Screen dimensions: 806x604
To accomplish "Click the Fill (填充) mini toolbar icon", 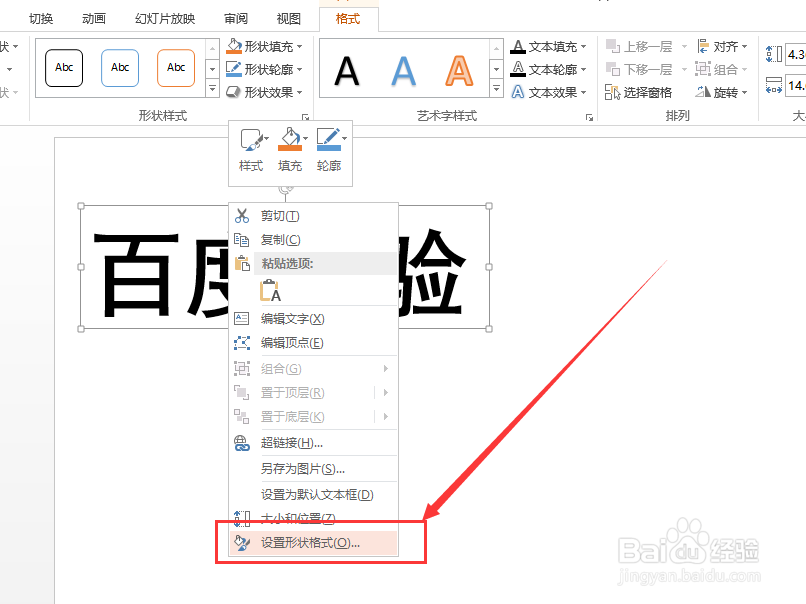I will 290,139.
